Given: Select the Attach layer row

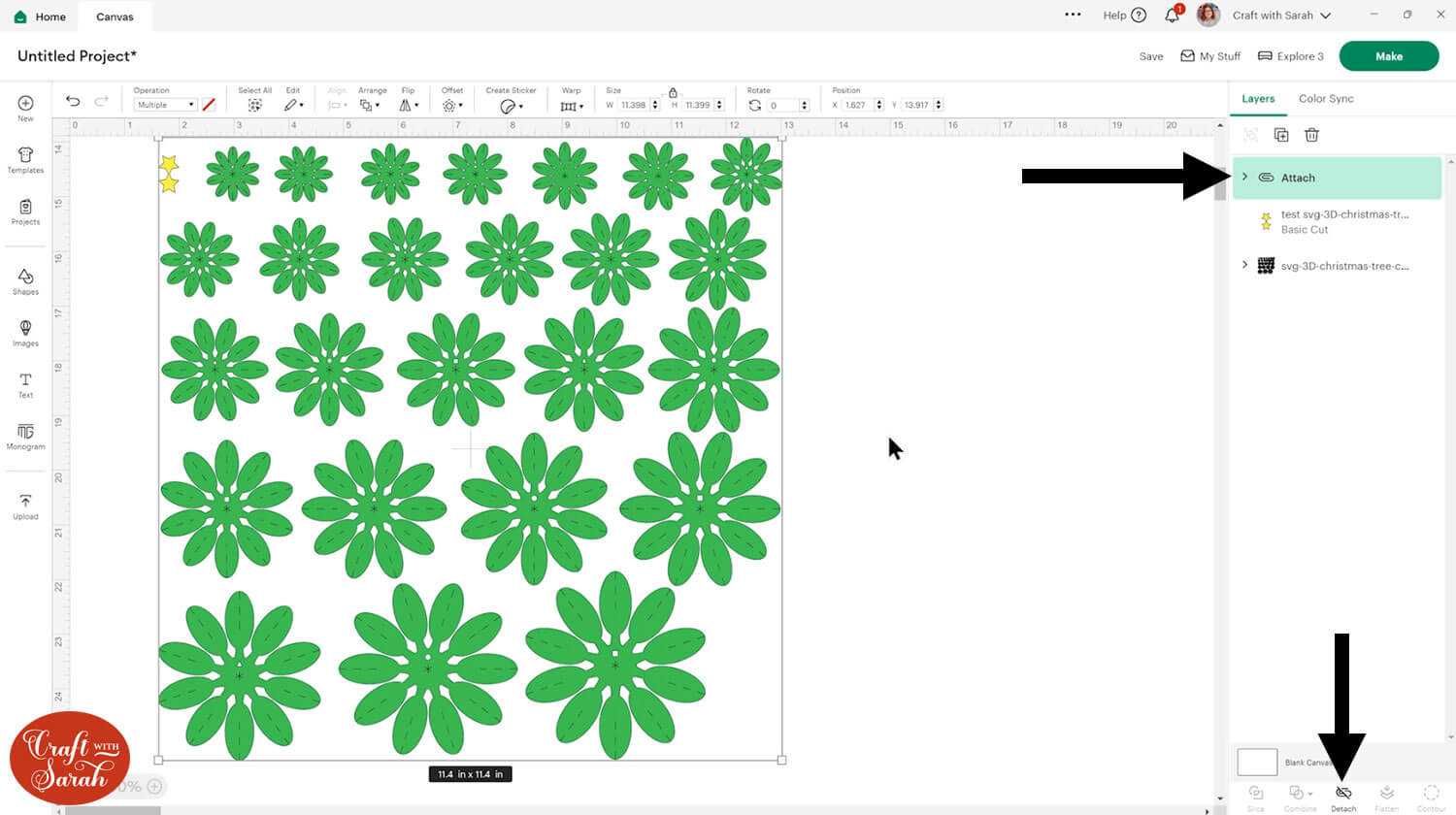Looking at the screenshot, I should 1337,178.
